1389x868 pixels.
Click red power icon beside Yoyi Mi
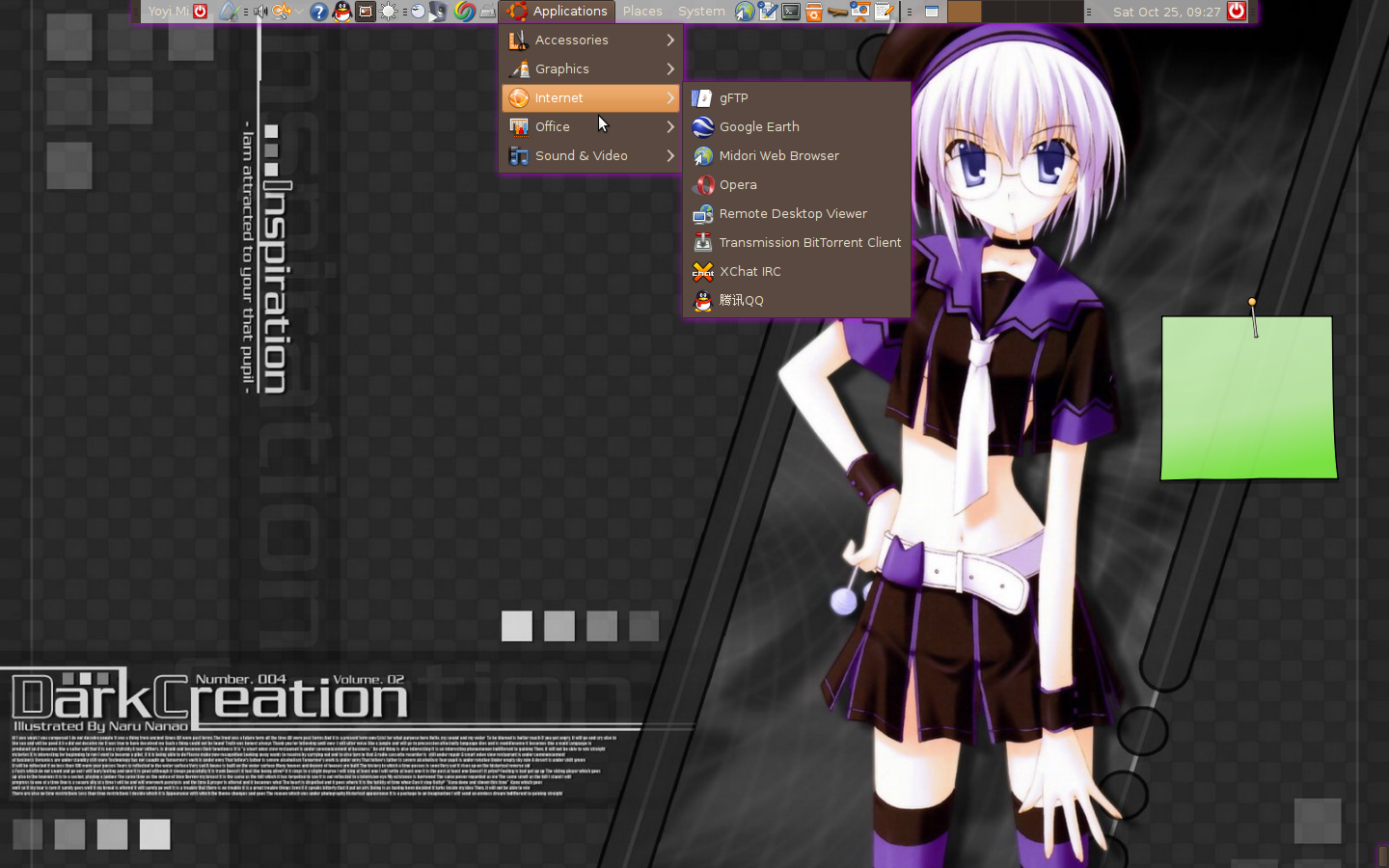(x=200, y=12)
